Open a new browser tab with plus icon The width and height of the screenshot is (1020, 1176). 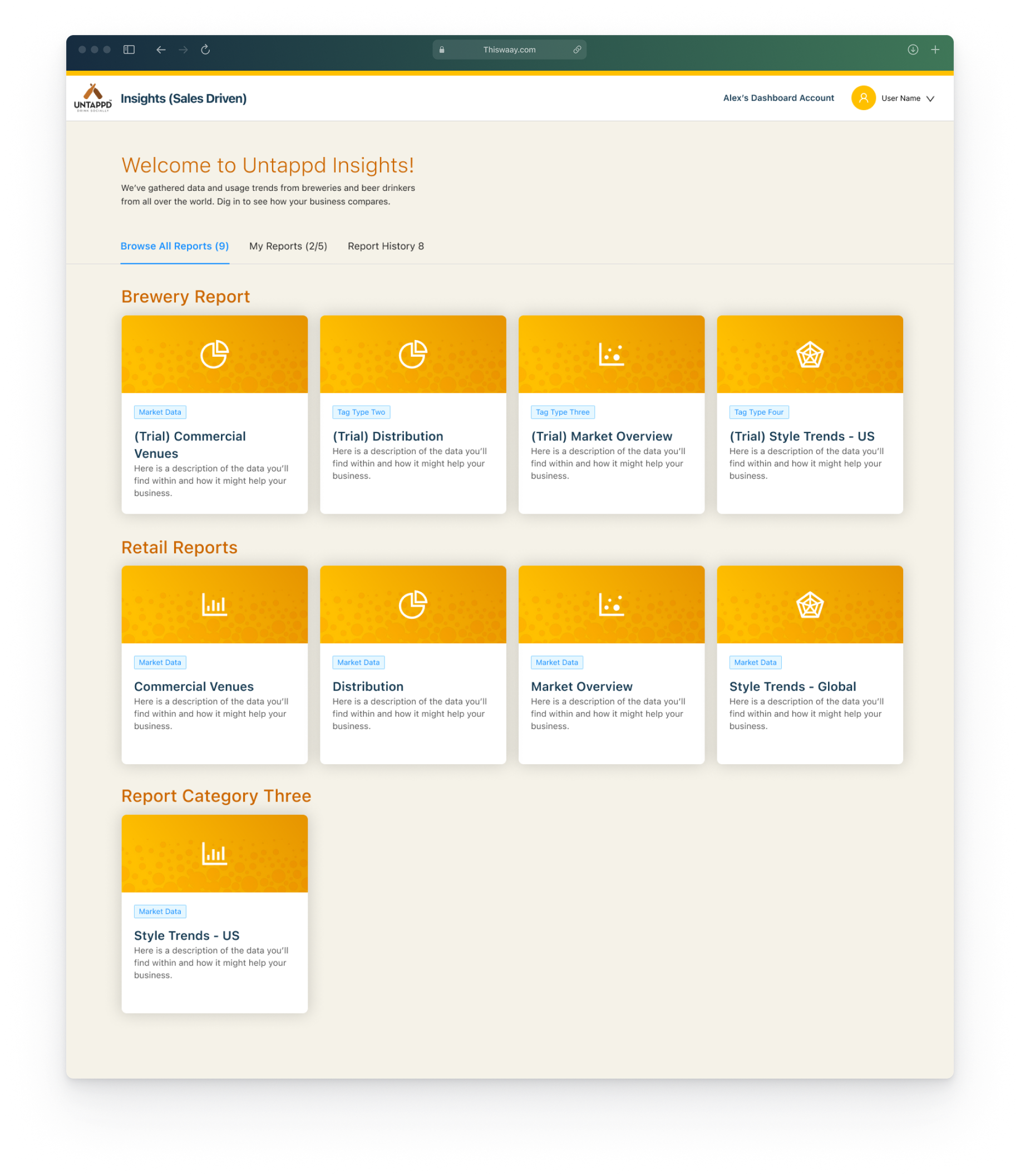[x=935, y=50]
